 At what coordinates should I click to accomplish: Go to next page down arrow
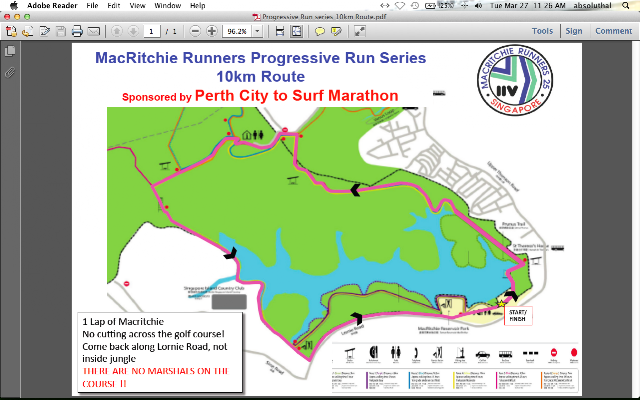(x=133, y=31)
